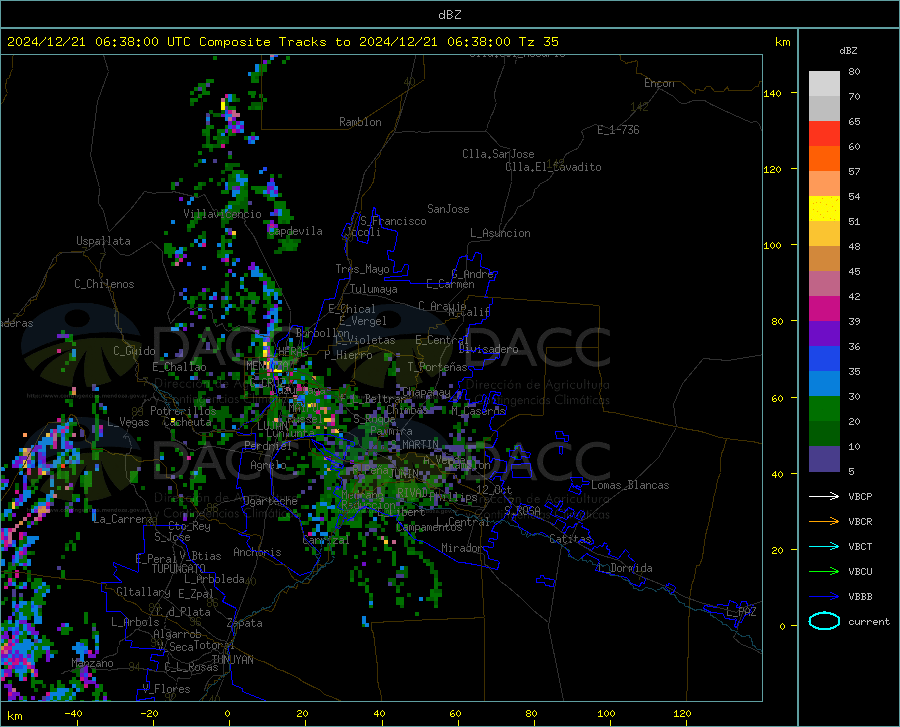Select the purple 36-39 dBZ swatch
This screenshot has height=727, width=900.
tap(824, 334)
